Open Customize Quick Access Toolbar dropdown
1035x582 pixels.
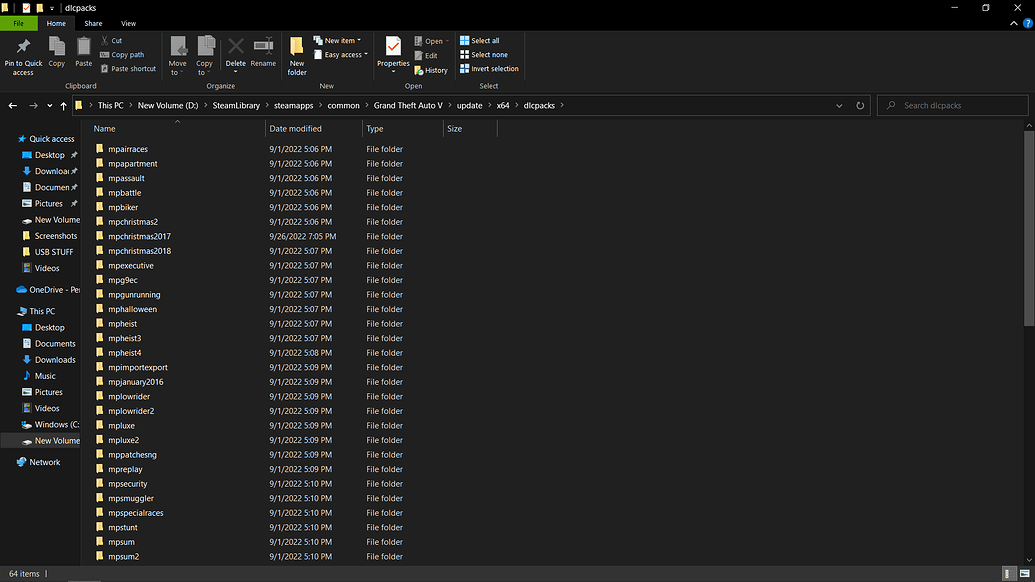coord(51,8)
